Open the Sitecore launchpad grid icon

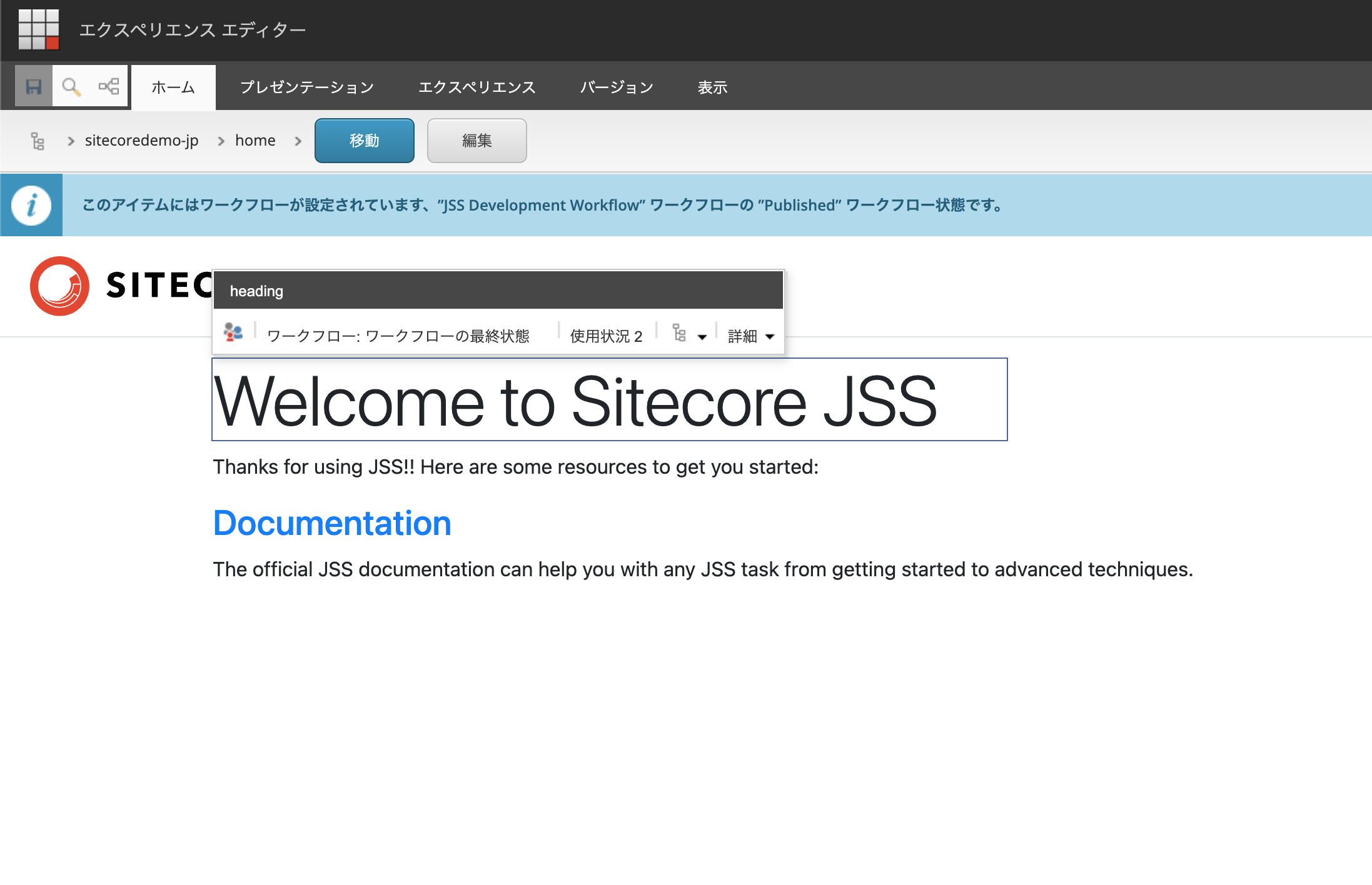click(x=39, y=29)
